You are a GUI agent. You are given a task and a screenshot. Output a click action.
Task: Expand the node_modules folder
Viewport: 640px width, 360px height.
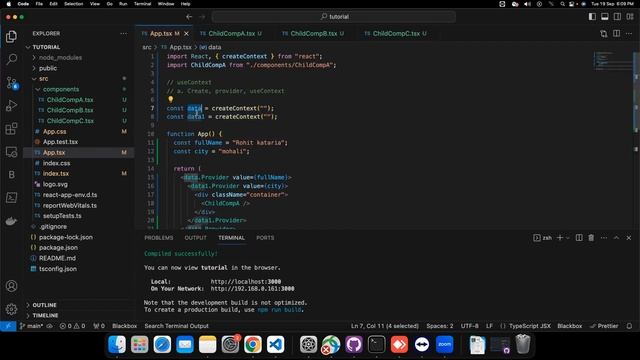click(x=34, y=58)
